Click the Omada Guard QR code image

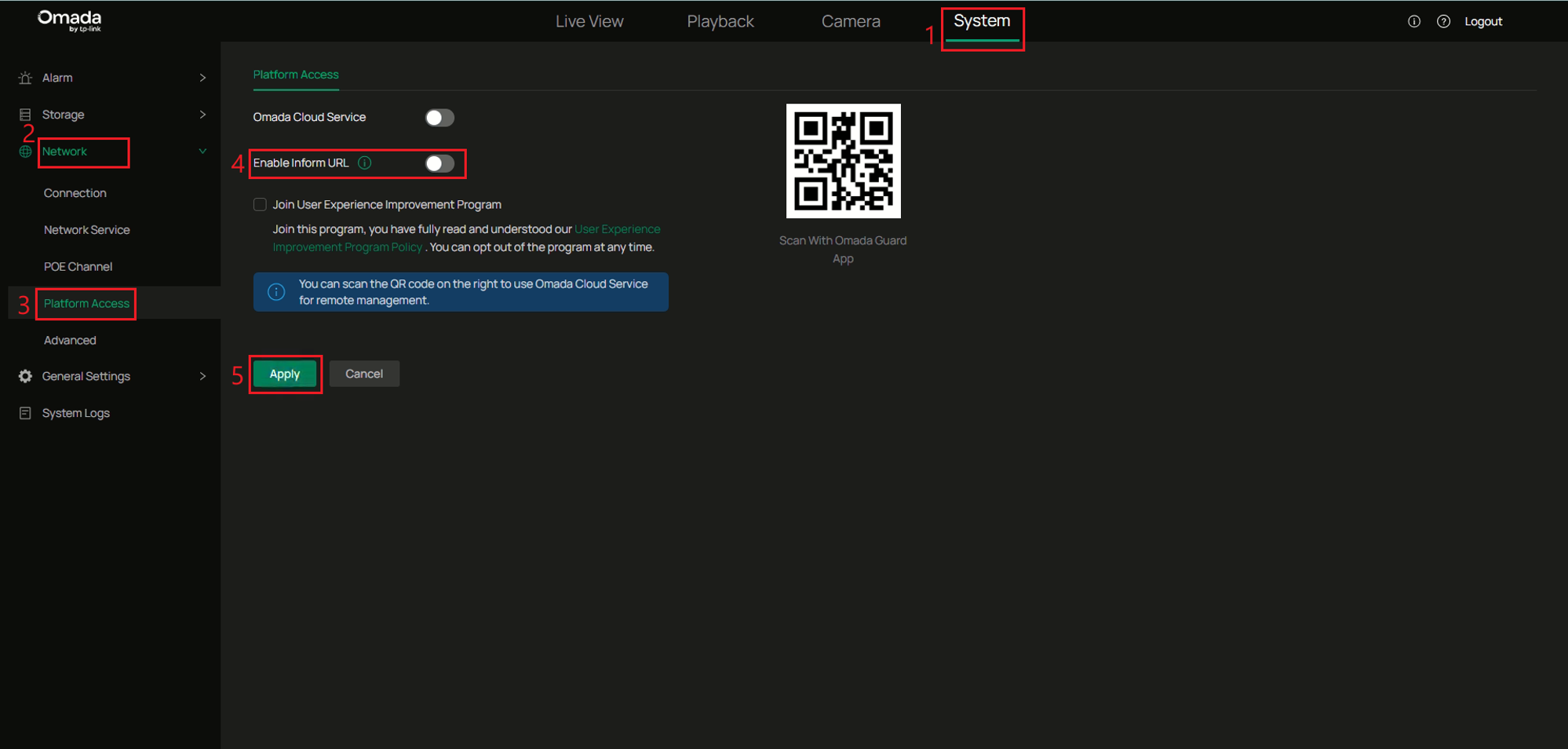click(x=844, y=161)
